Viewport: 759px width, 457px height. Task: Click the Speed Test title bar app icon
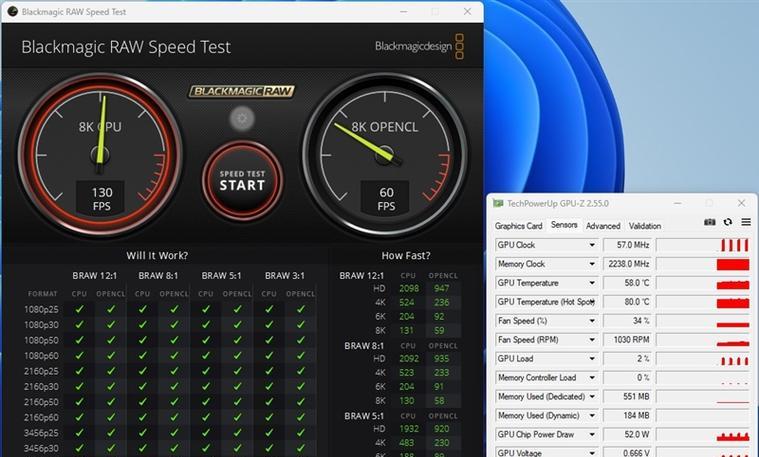point(13,11)
